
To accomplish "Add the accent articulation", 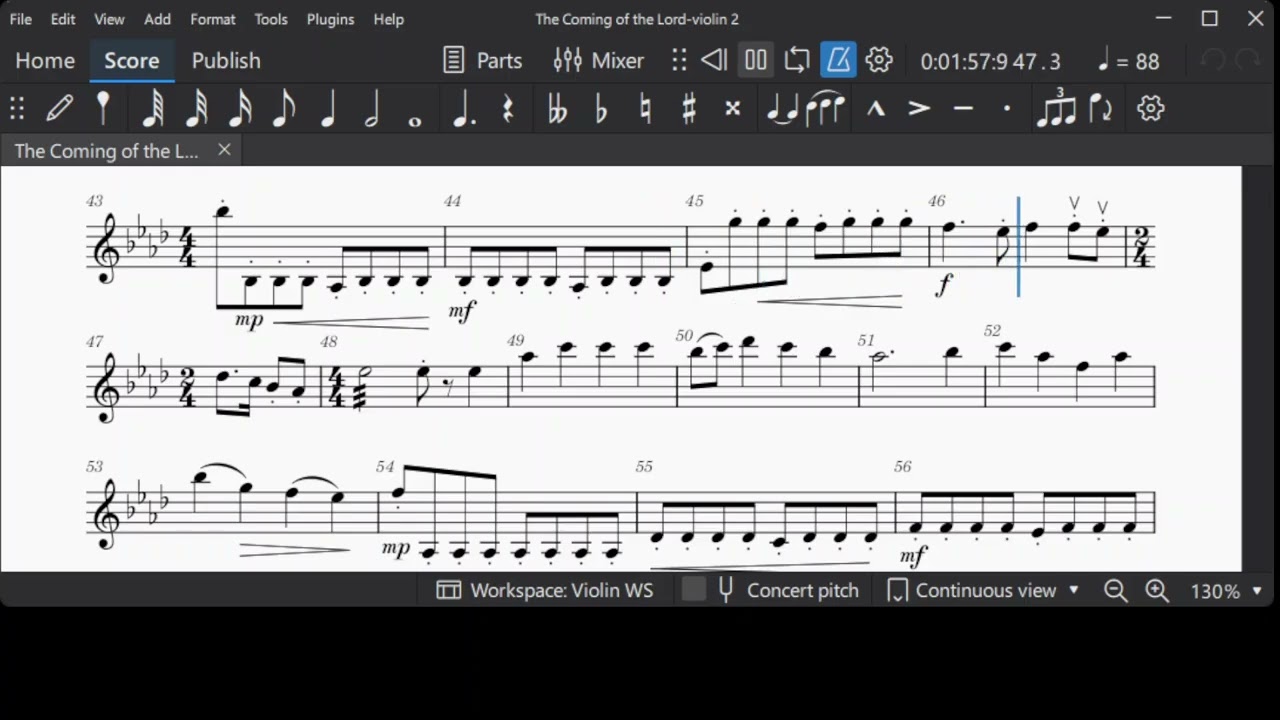I will tap(919, 108).
